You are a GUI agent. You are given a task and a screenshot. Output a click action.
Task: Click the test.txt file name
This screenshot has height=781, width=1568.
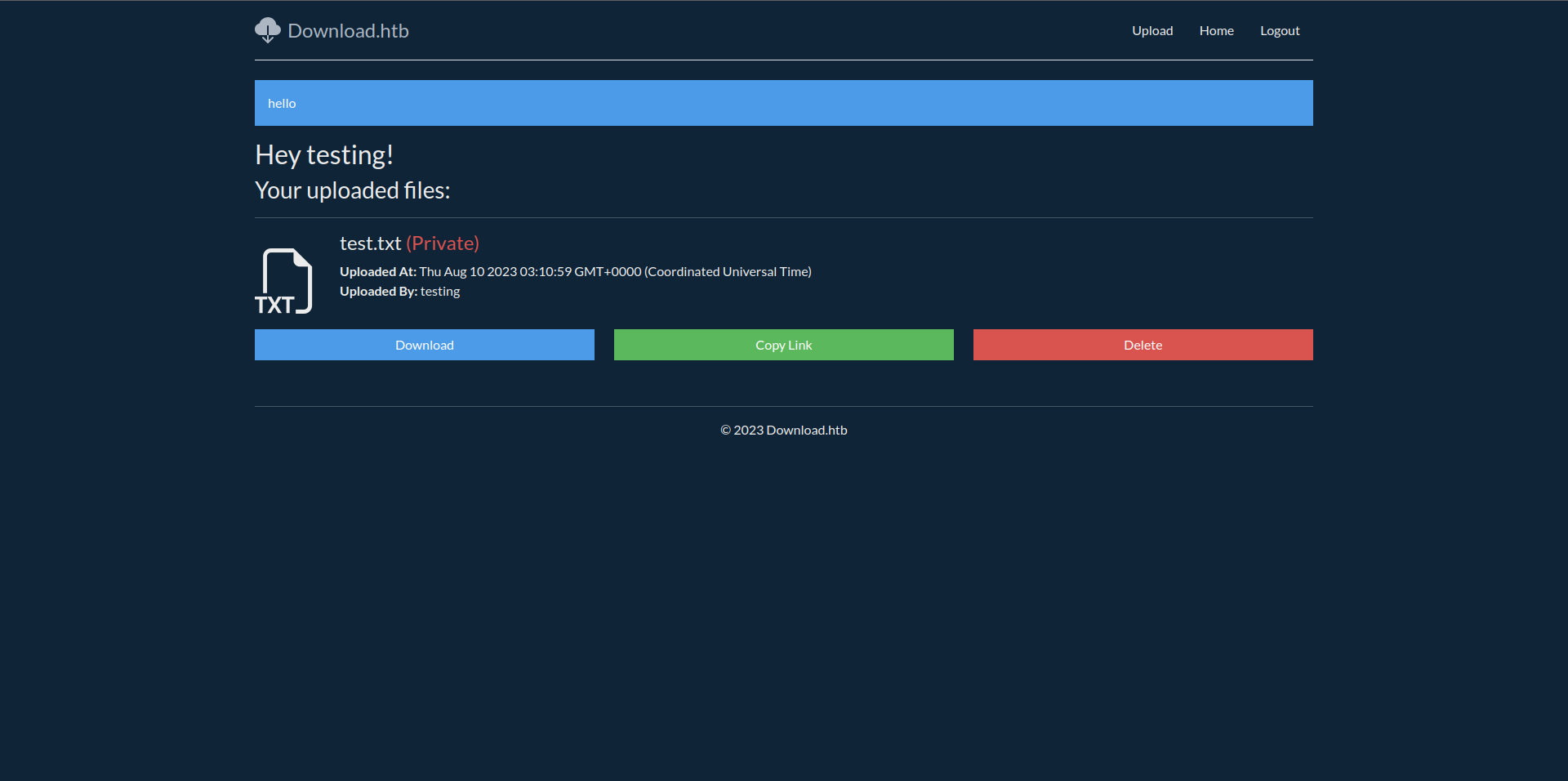[370, 243]
